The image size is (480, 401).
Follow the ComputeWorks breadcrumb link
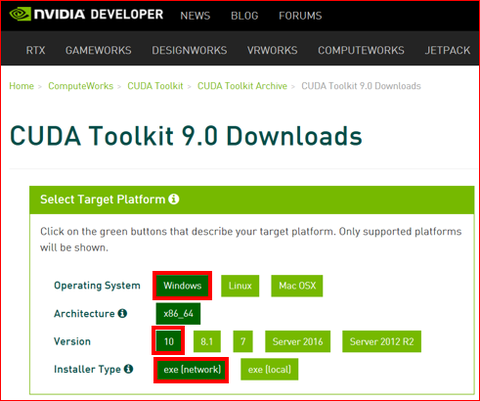[81, 86]
